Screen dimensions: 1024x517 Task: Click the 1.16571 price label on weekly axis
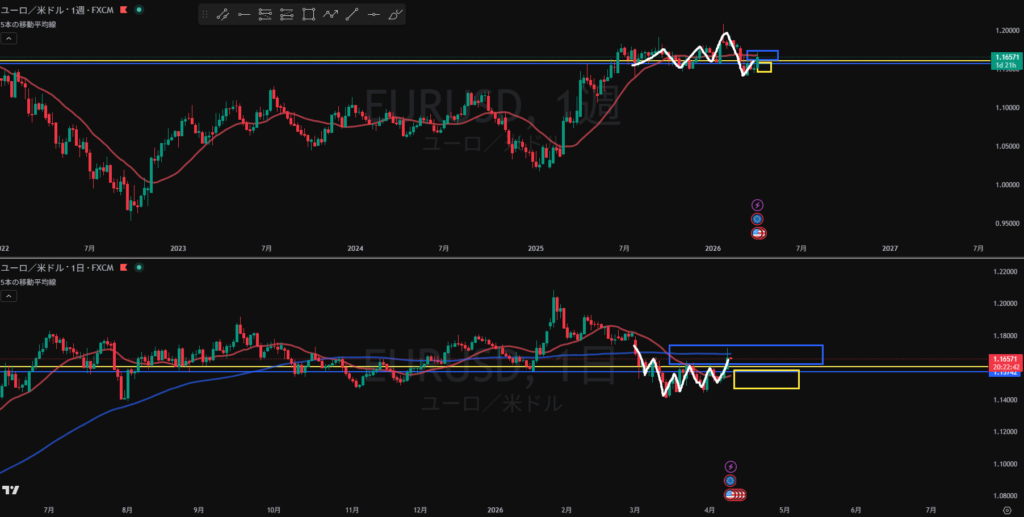(1004, 58)
